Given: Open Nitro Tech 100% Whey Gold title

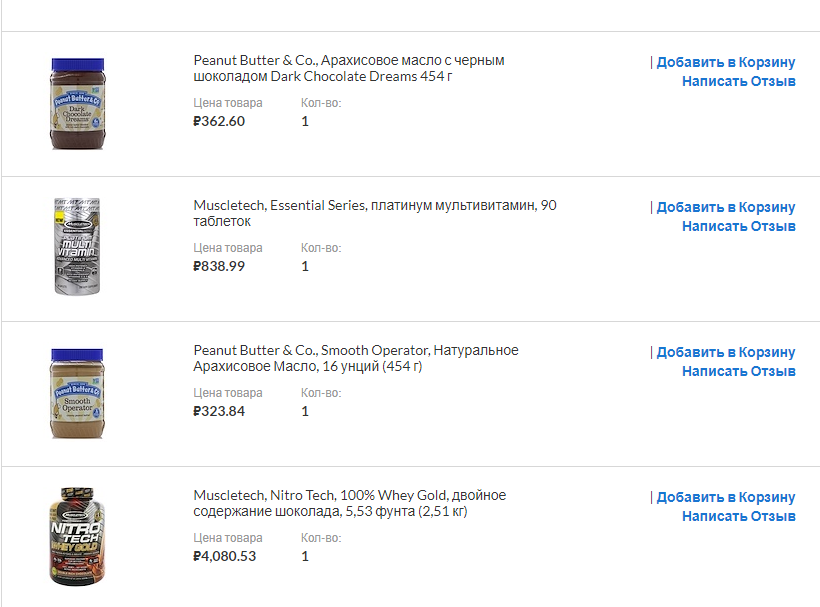Looking at the screenshot, I should click(x=349, y=503).
